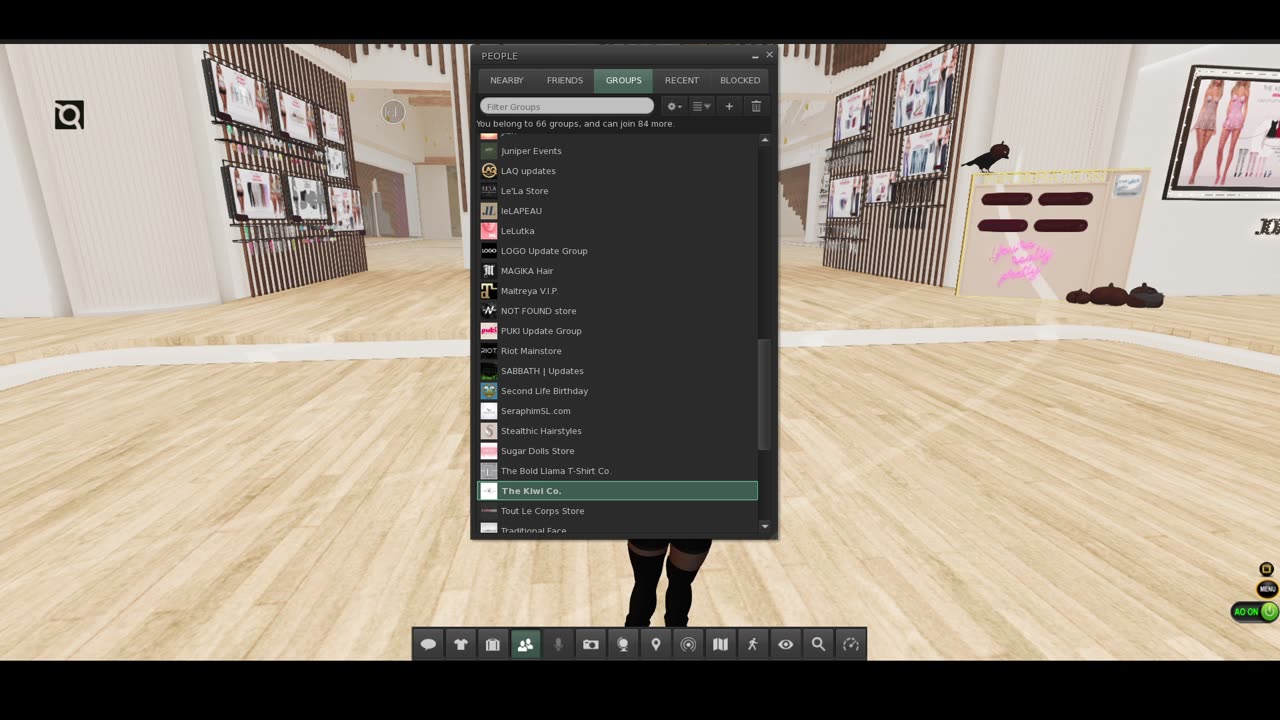This screenshot has width=1280, height=720.
Task: Select The Bold Llama T-Shirt Co. group
Action: (x=617, y=471)
